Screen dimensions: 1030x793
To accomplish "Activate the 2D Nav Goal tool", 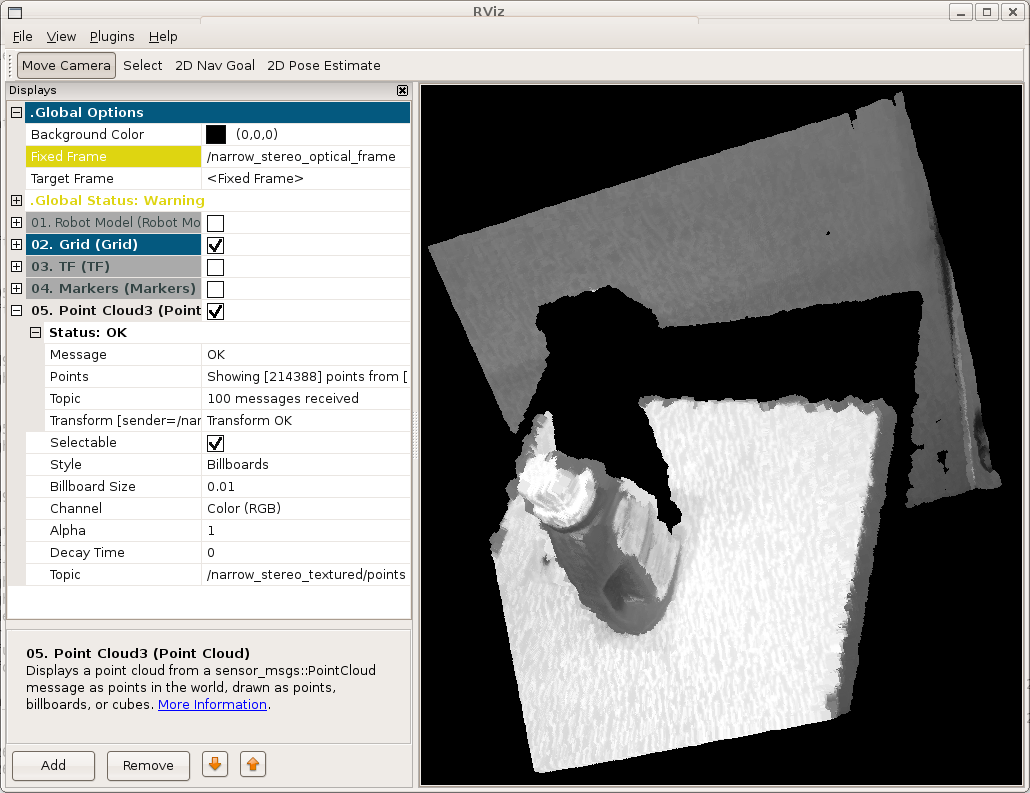I will pos(214,66).
